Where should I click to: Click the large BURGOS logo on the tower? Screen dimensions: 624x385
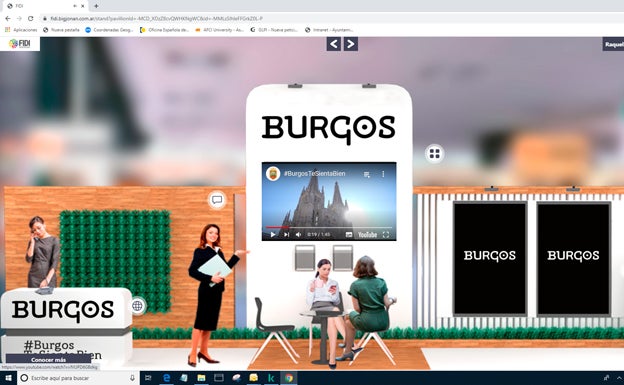click(x=329, y=129)
